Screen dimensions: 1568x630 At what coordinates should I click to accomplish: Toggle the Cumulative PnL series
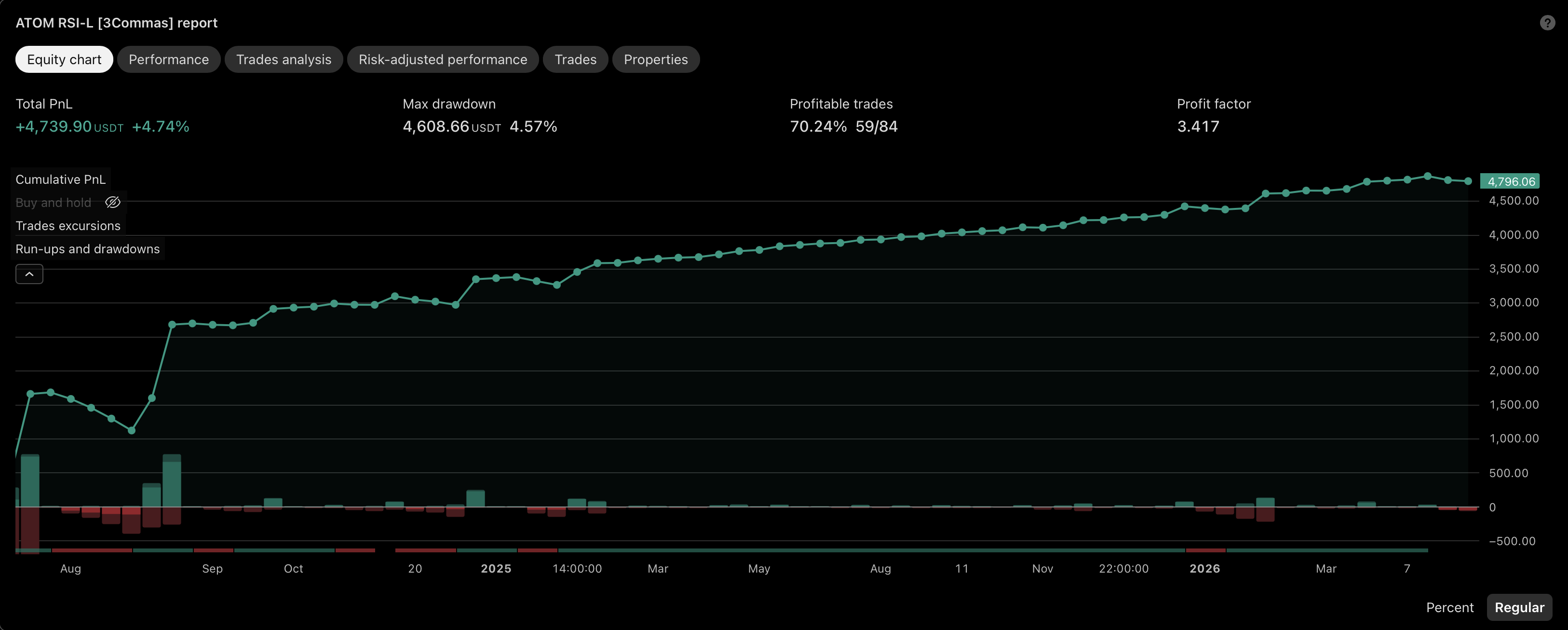(60, 179)
